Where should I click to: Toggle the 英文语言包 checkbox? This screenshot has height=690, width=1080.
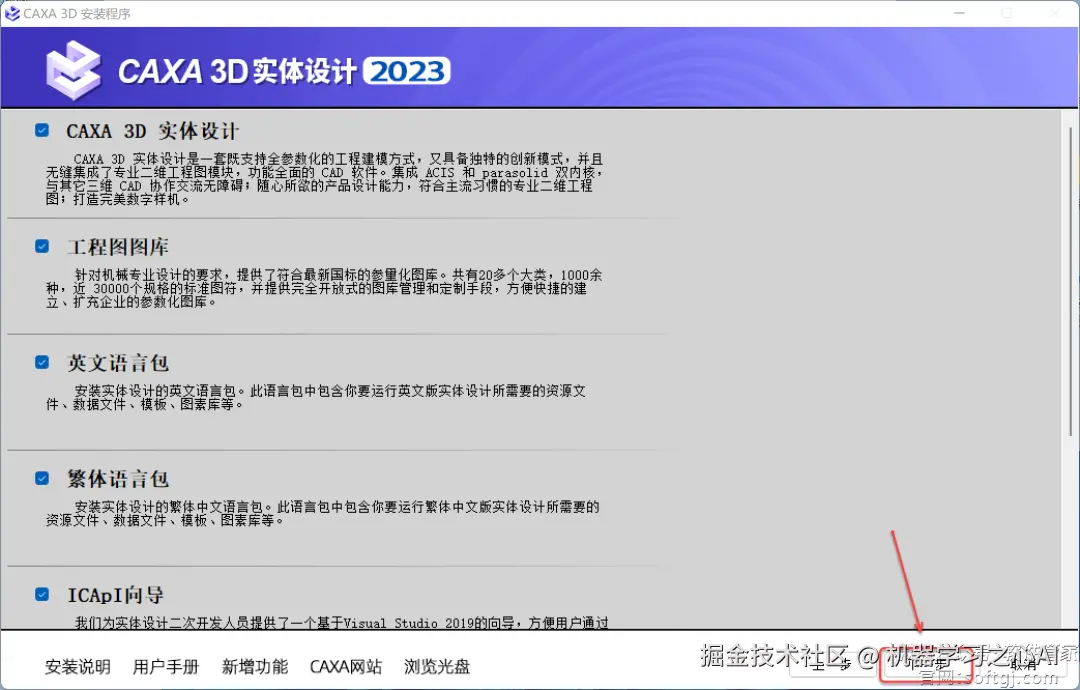(42, 362)
